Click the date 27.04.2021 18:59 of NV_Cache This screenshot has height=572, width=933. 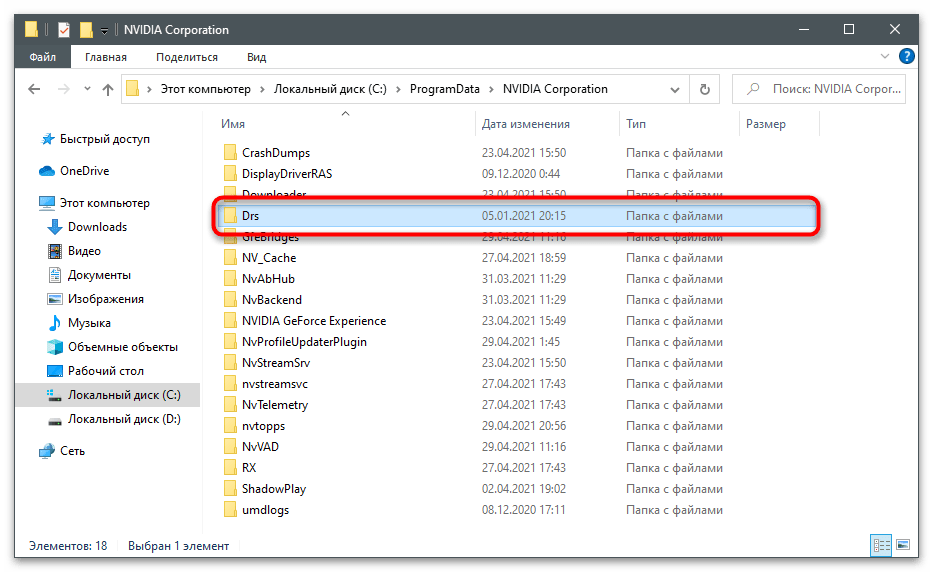524,258
